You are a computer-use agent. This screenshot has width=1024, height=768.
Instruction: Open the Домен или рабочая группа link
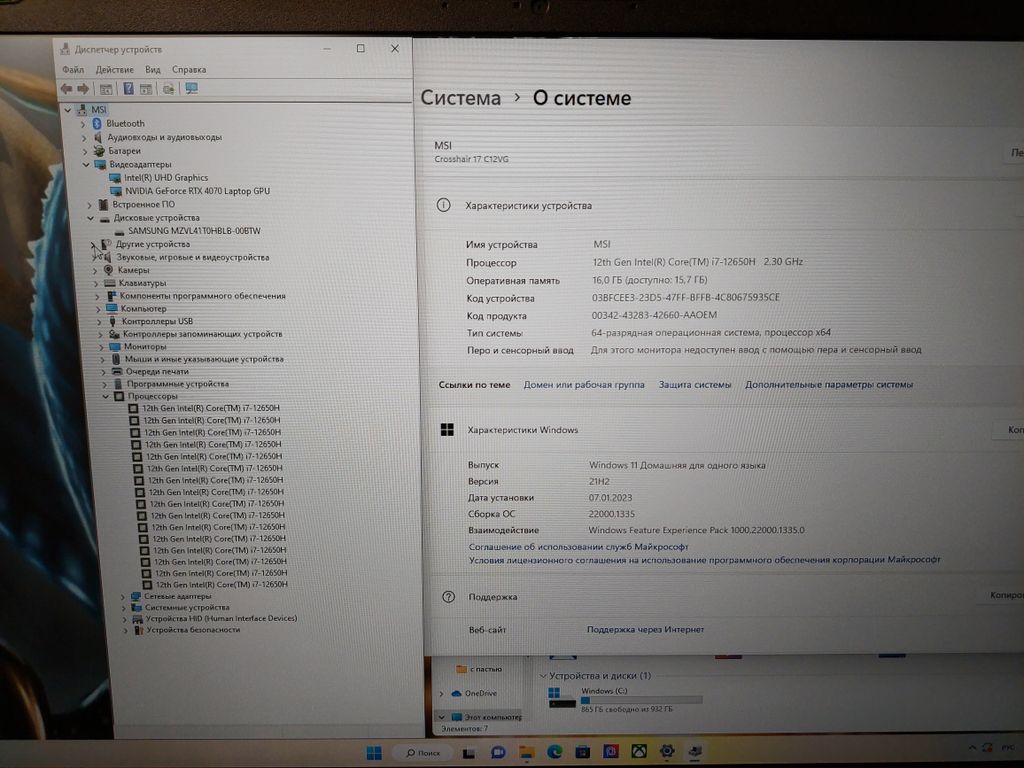[584, 385]
